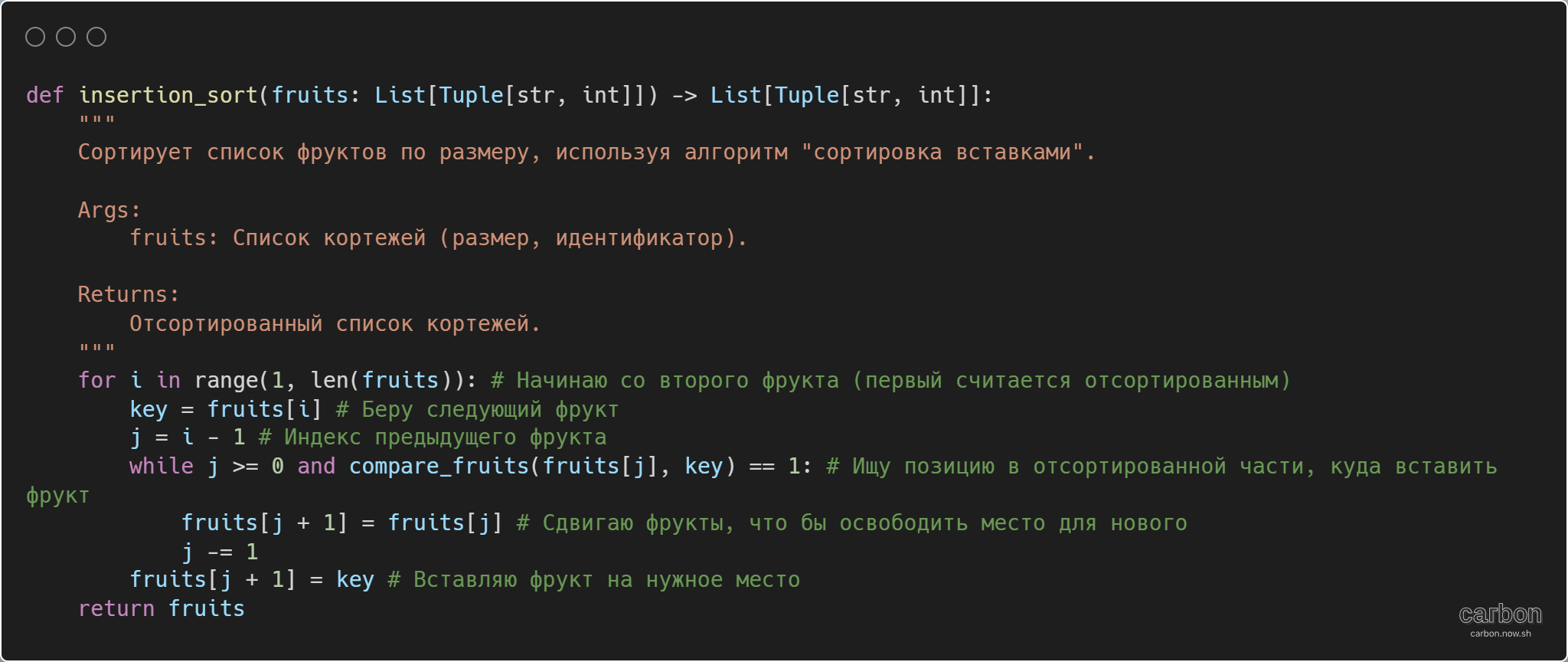Screen dimensions: 1568x662
Task: Click the Returns: docstring label
Action: (x=129, y=294)
